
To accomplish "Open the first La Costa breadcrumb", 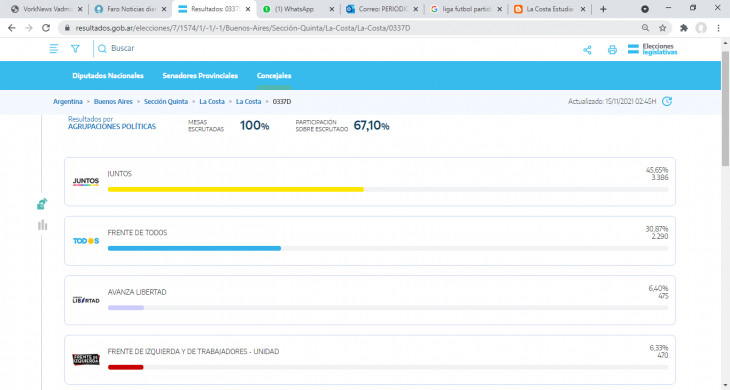I will (x=212, y=101).
